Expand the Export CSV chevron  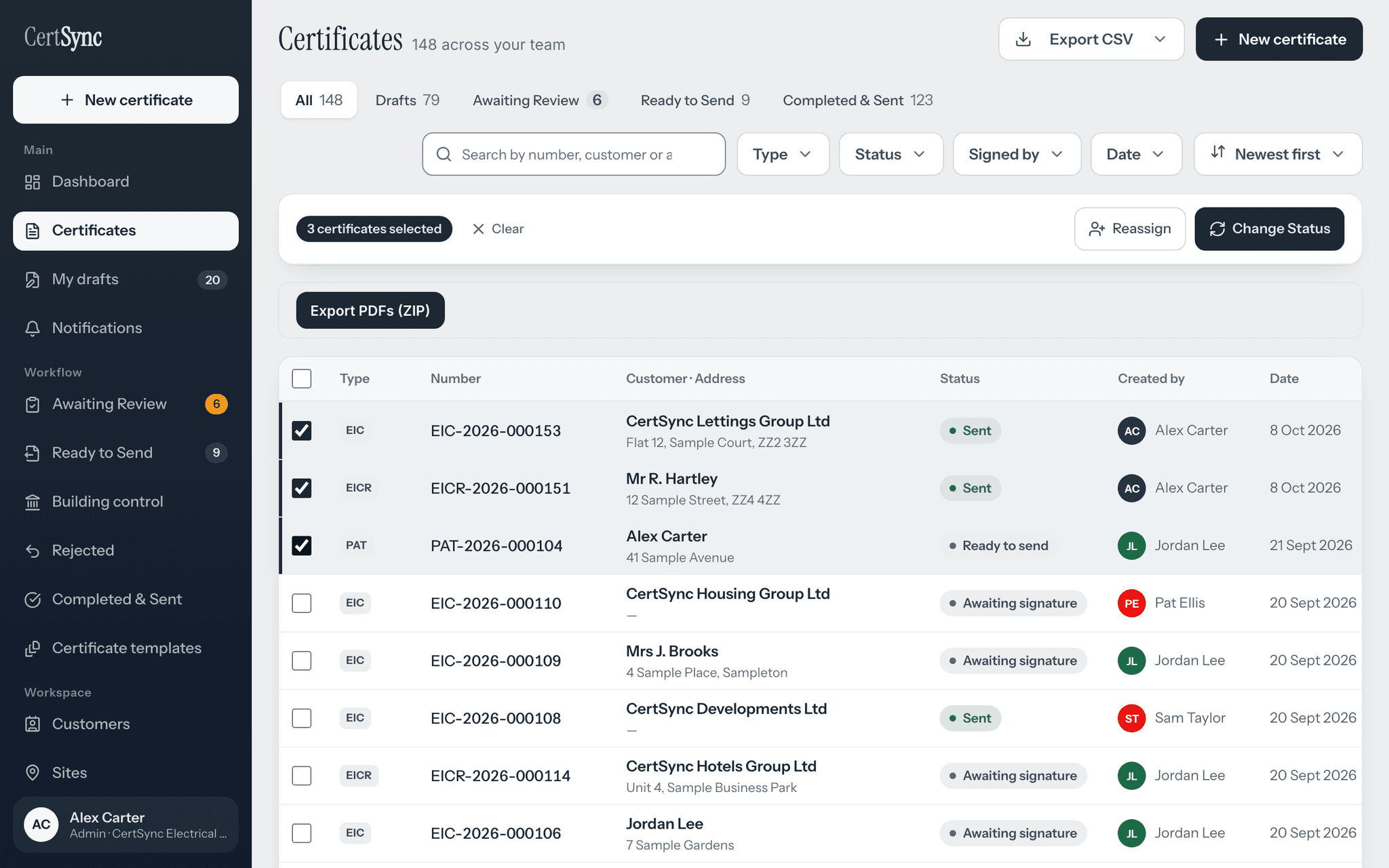[x=1160, y=39]
